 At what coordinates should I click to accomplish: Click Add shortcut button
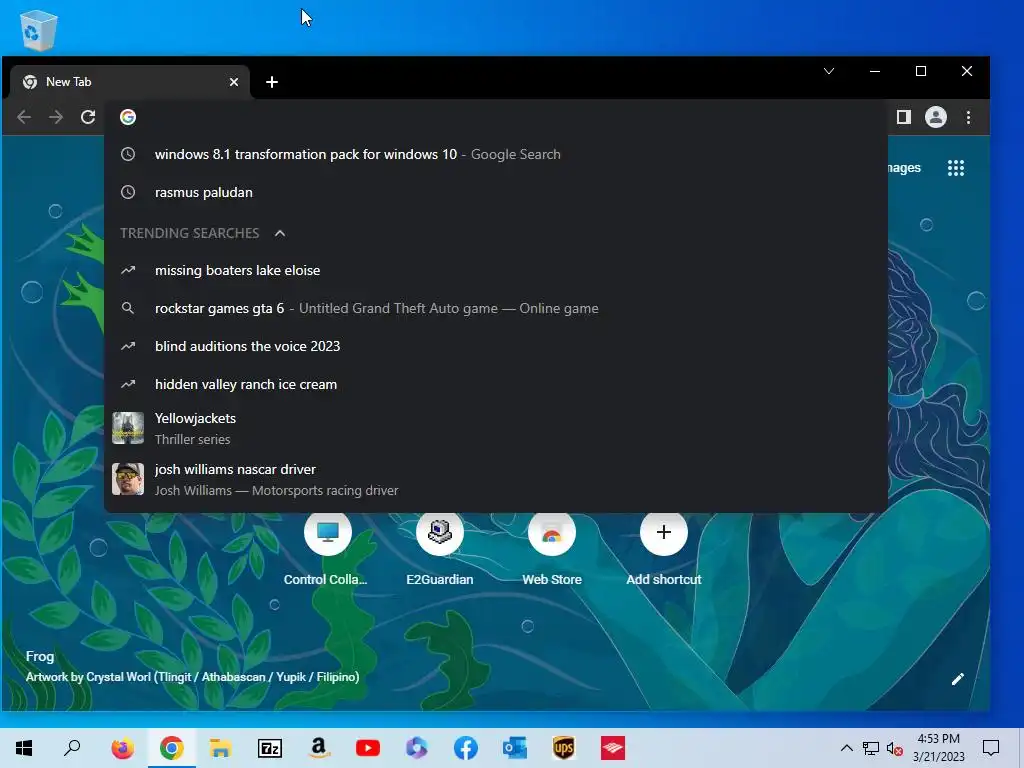click(x=664, y=549)
